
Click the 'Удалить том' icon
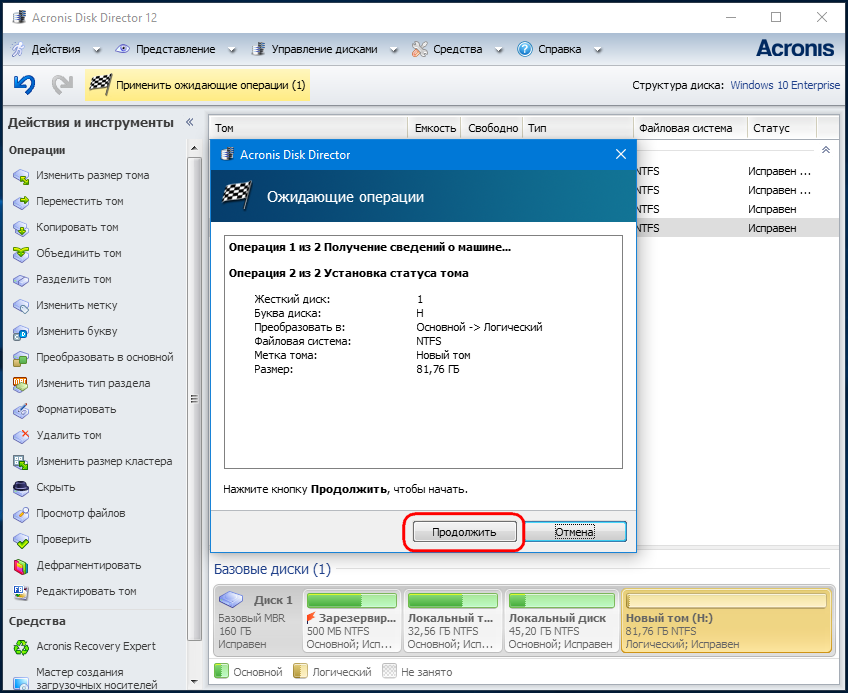[x=22, y=436]
